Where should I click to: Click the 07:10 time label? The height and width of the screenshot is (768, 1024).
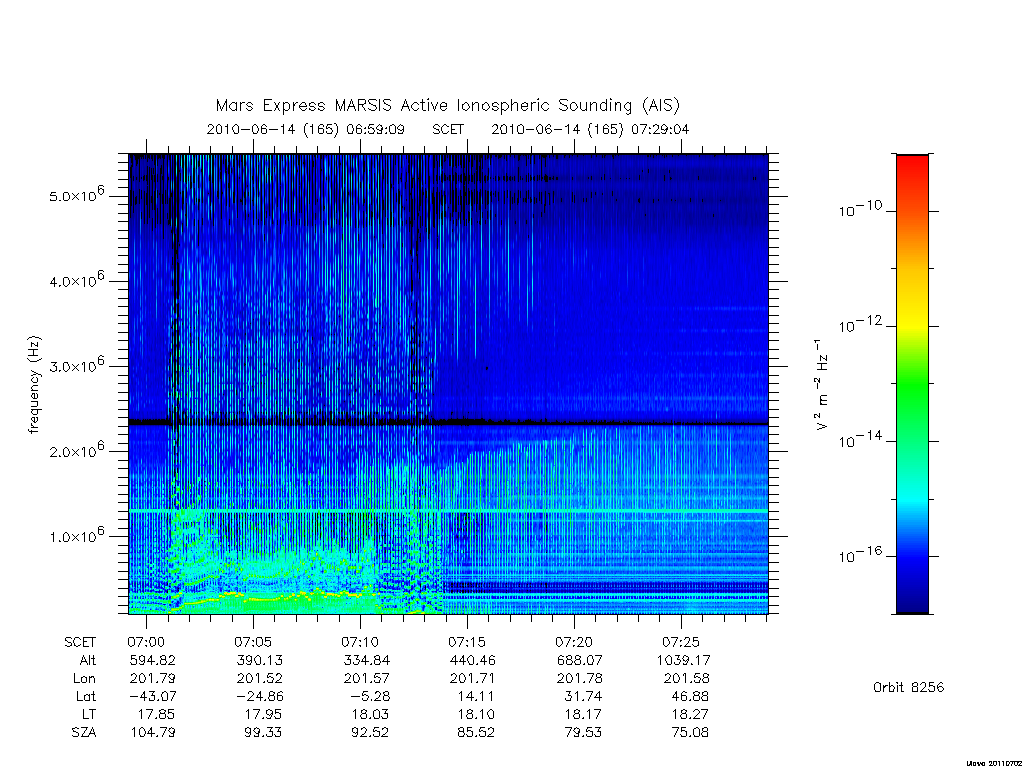pyautogui.click(x=360, y=642)
